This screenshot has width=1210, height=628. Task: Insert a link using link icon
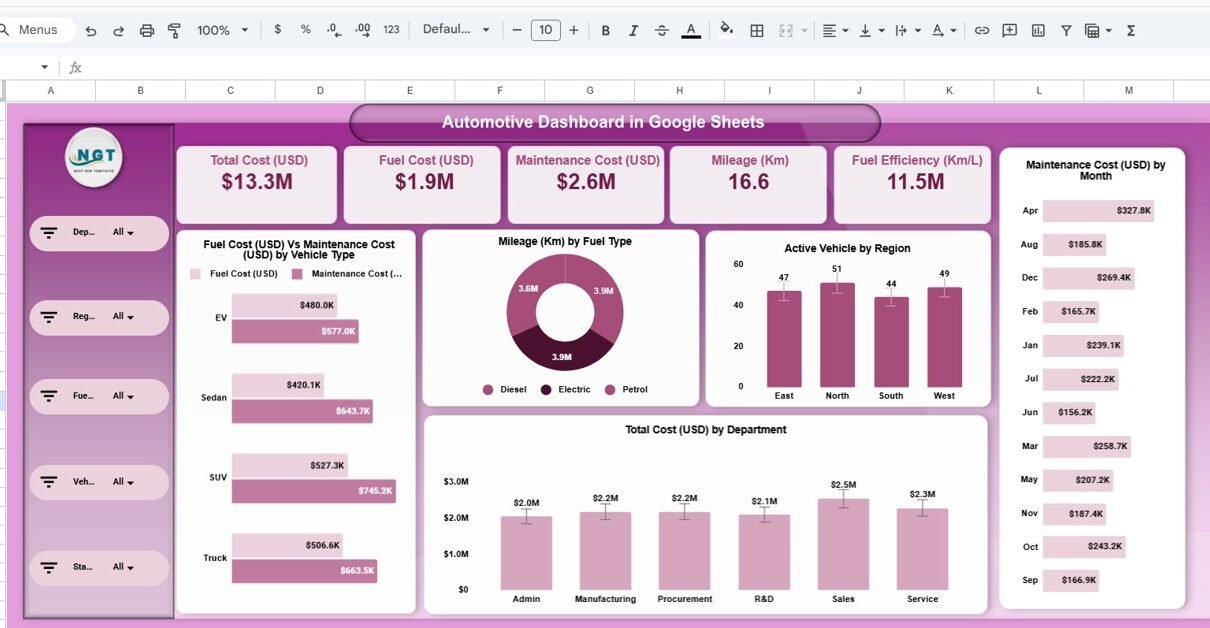pyautogui.click(x=982, y=30)
